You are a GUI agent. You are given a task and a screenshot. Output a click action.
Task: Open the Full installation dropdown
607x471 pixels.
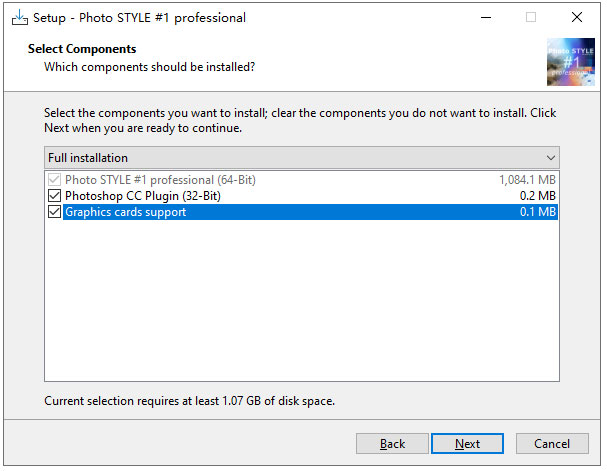(302, 158)
